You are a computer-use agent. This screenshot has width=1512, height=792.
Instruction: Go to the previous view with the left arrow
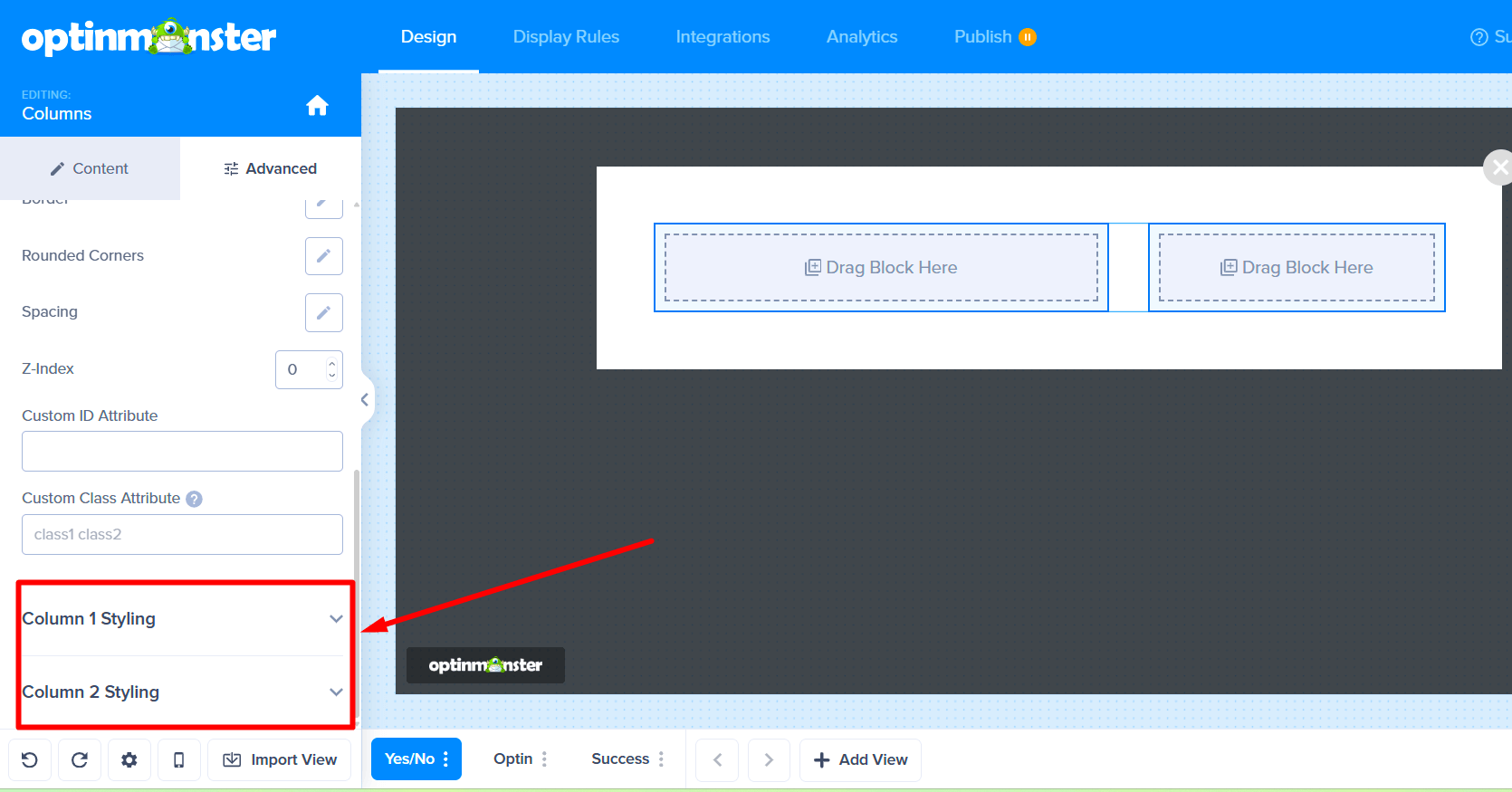[x=717, y=759]
